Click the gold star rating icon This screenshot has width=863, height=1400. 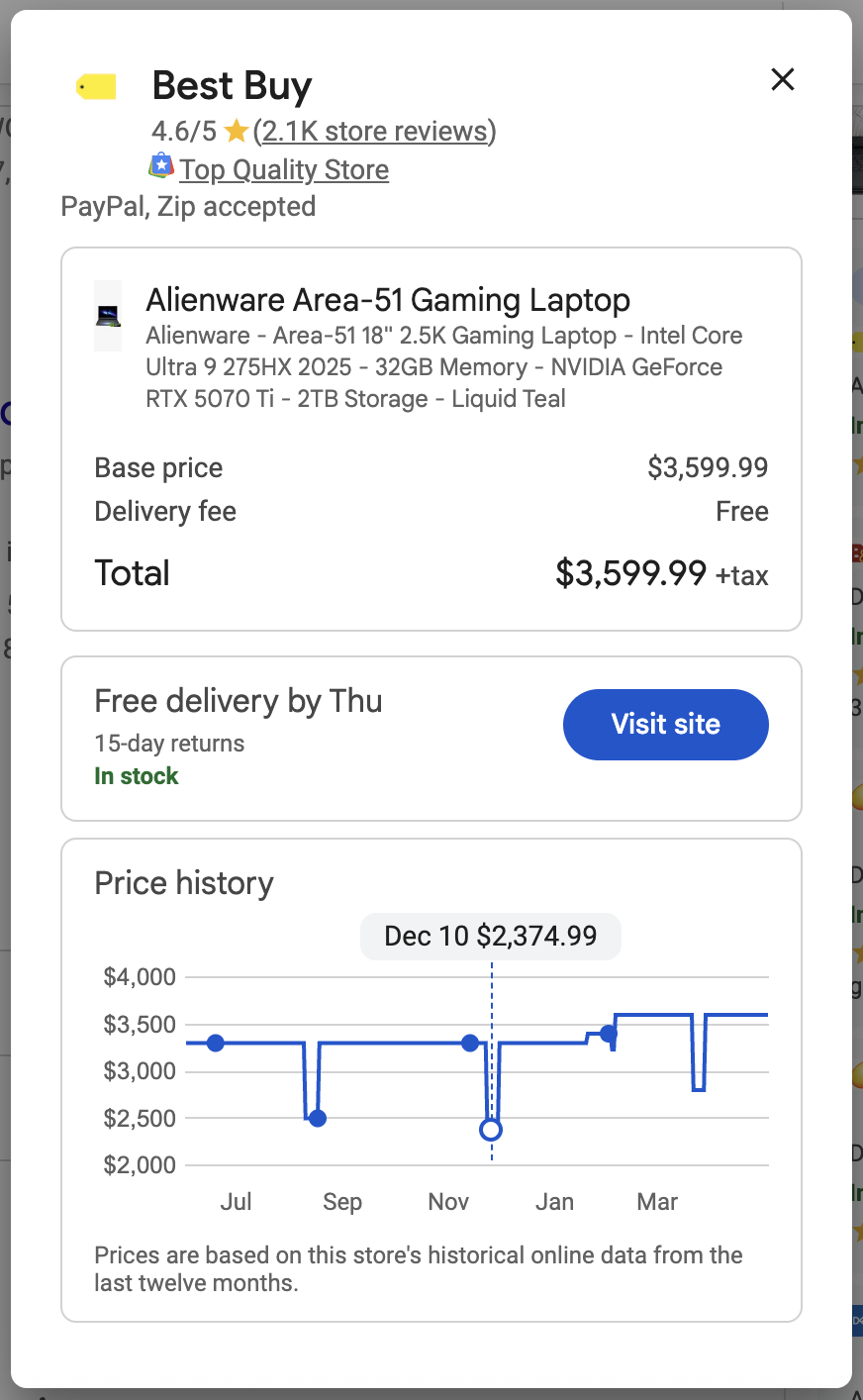[236, 131]
